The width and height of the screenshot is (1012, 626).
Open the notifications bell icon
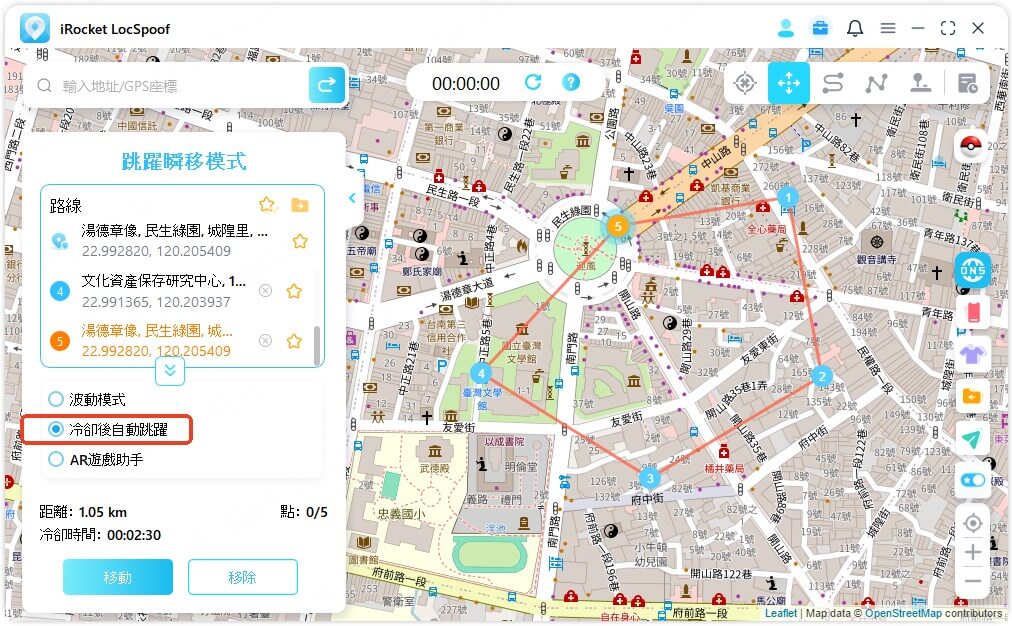point(855,28)
